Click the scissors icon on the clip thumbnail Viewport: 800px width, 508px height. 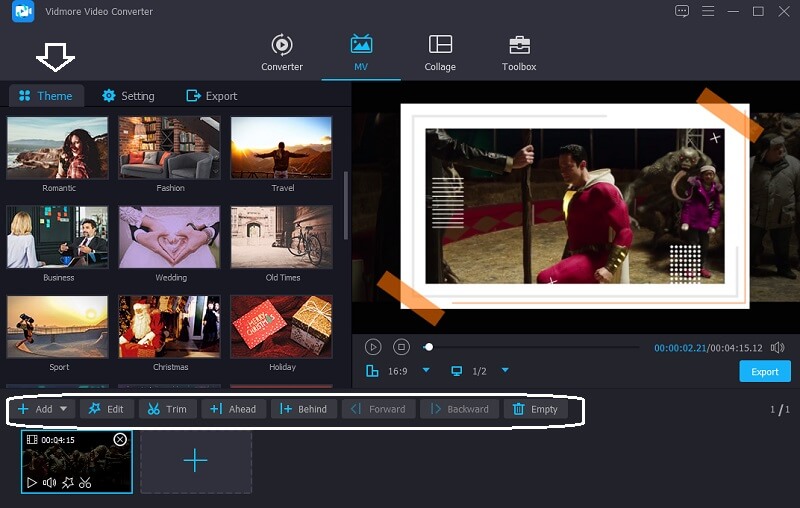[85, 482]
